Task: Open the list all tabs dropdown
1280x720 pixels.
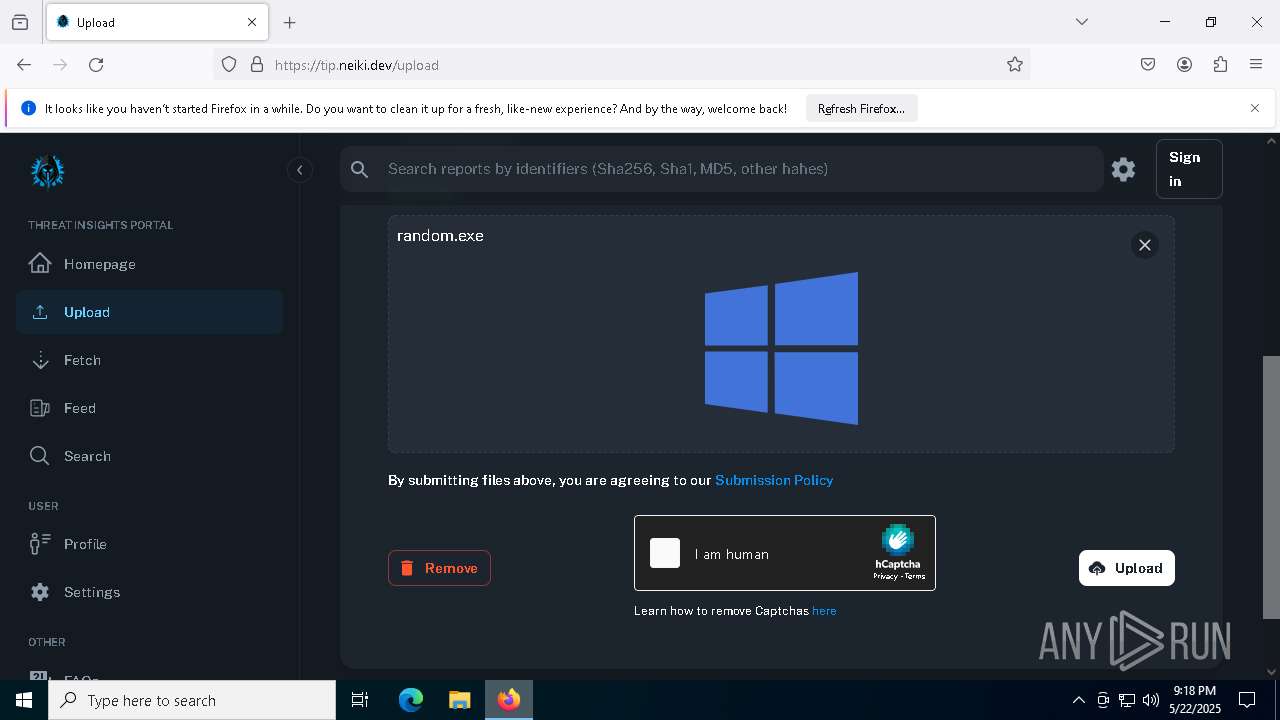Action: coord(1081,22)
